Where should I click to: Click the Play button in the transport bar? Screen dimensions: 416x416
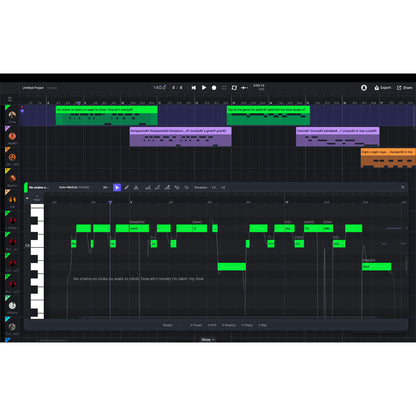click(x=204, y=88)
